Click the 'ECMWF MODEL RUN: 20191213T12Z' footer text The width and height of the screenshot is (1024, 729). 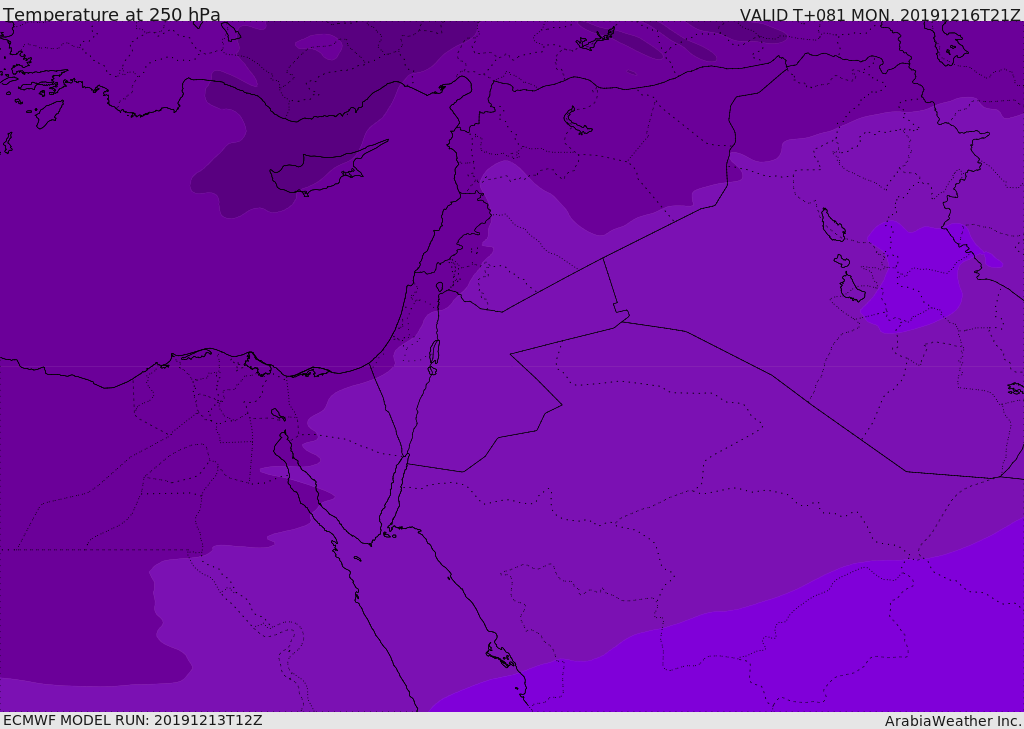[x=133, y=721]
